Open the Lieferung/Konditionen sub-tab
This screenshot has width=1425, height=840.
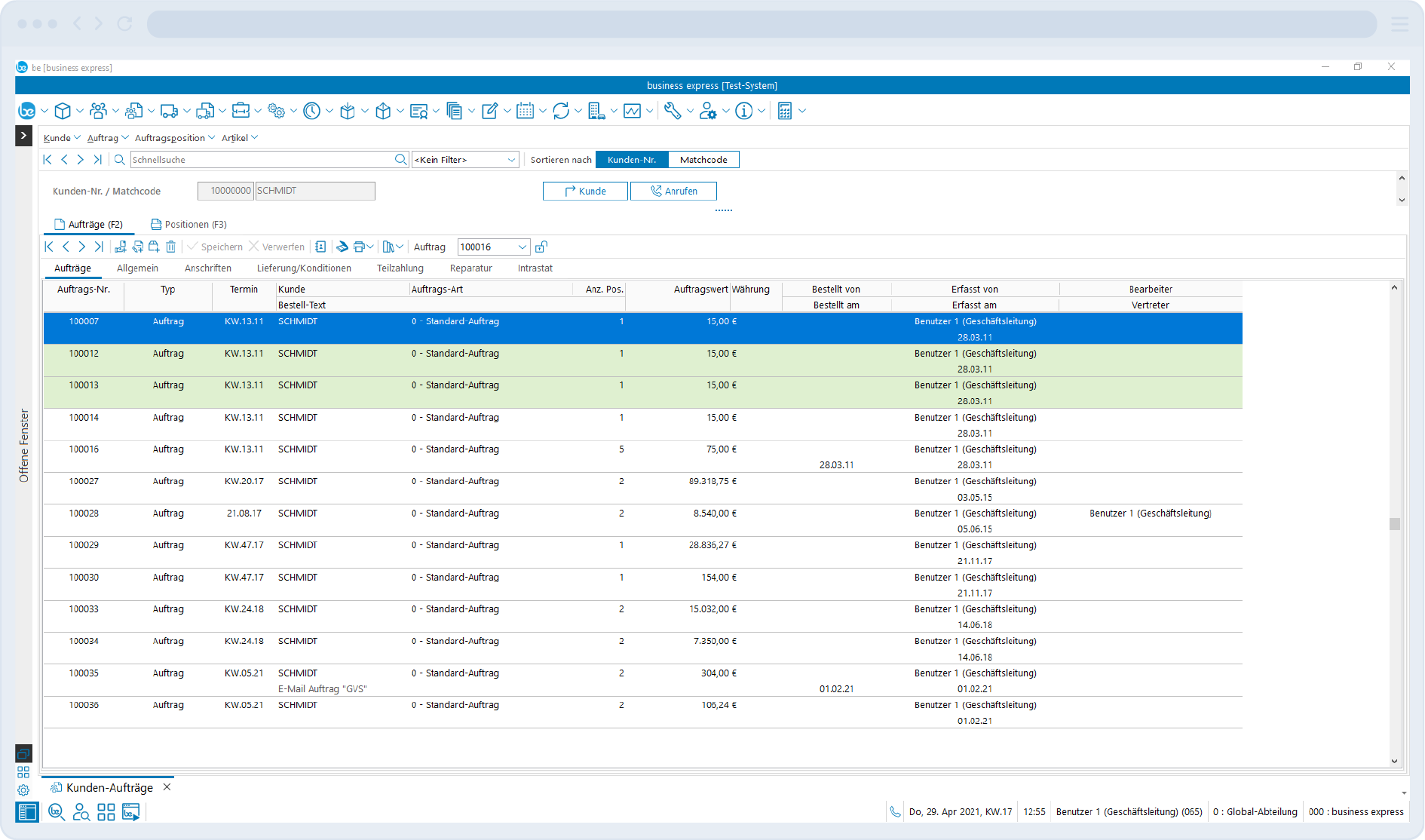pos(304,268)
